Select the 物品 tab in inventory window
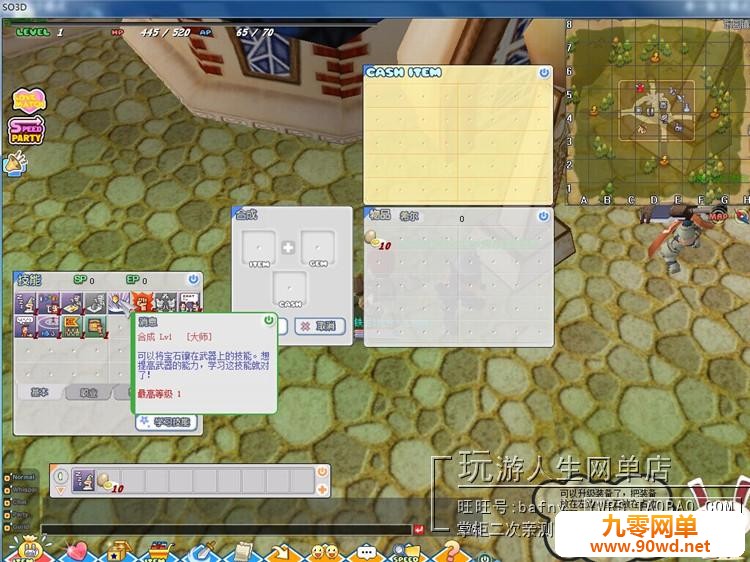This screenshot has height=562, width=750. [380, 215]
